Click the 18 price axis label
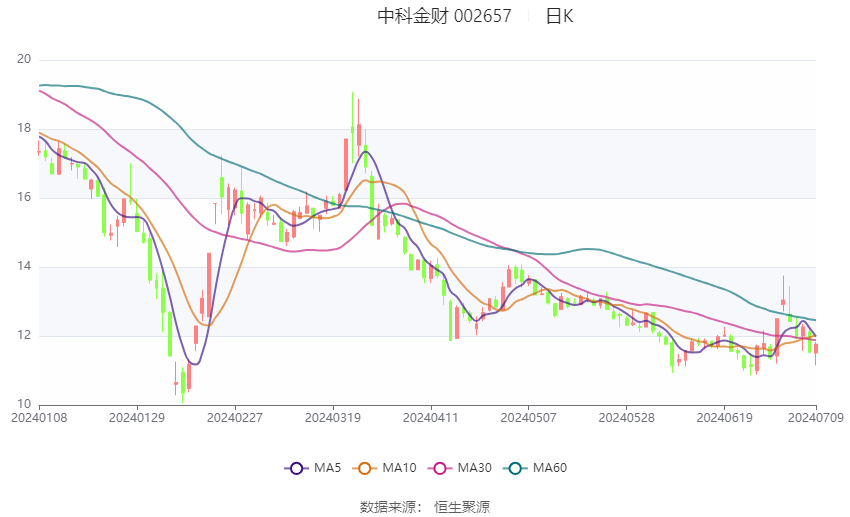The image size is (850, 517). (24, 128)
